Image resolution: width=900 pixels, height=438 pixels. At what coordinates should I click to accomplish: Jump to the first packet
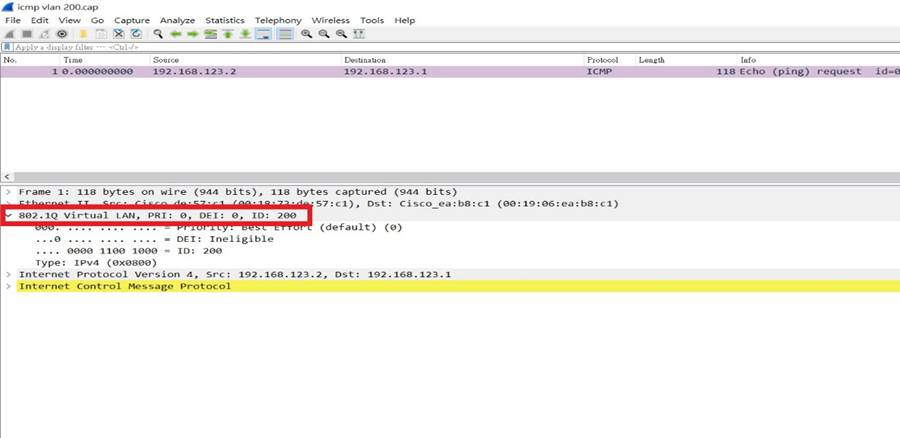point(228,34)
